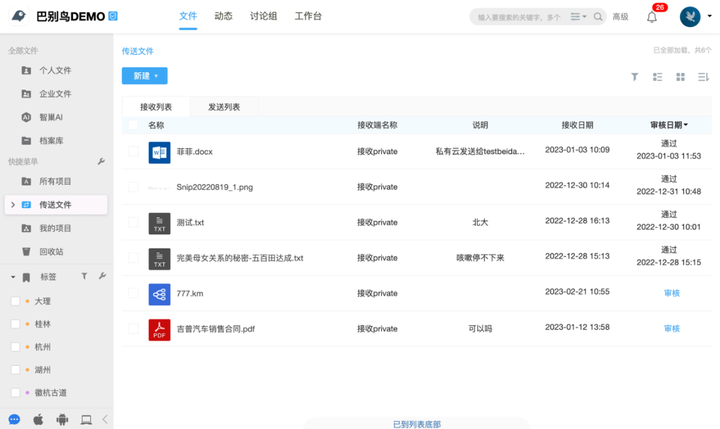Viewport: 720px width, 429px height.
Task: Click 审核 link for 777.km
Action: (x=672, y=293)
